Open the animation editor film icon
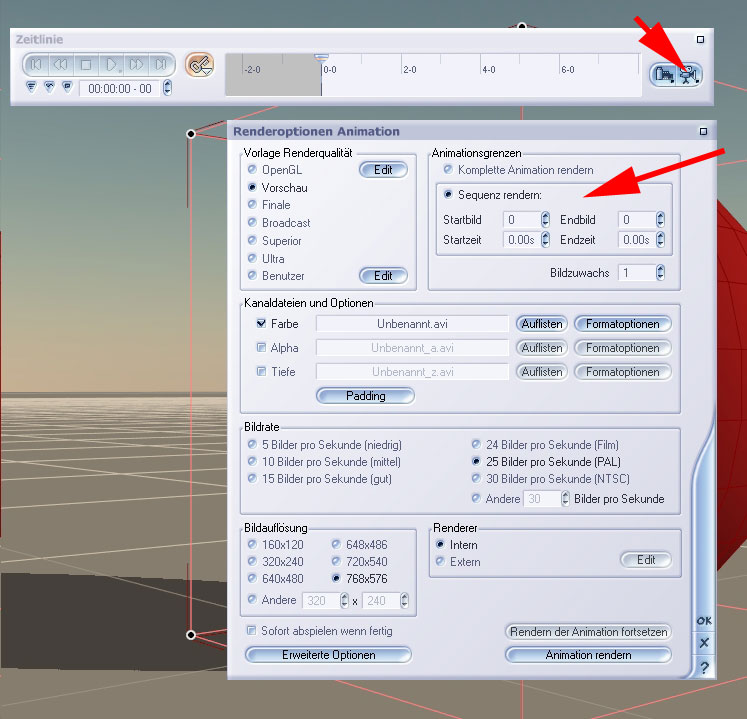747x719 pixels. pos(664,75)
